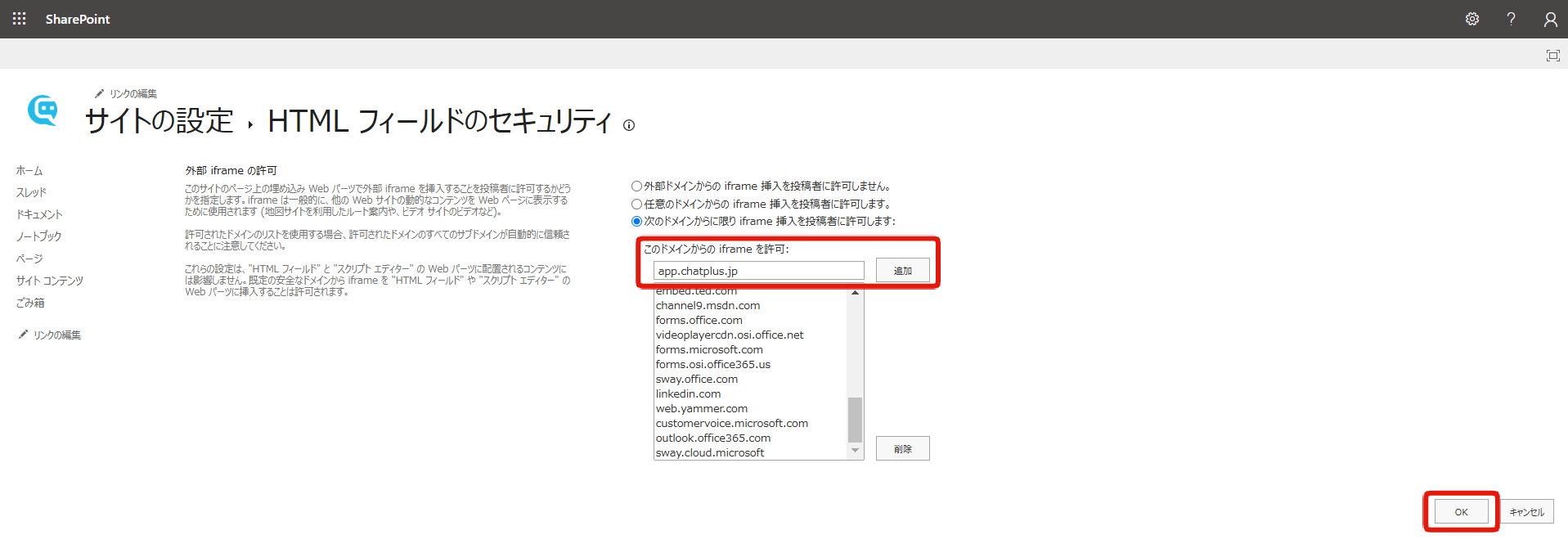Click the domain list scrollbar thumb
Viewport: 1568px width, 544px height.
(x=856, y=420)
